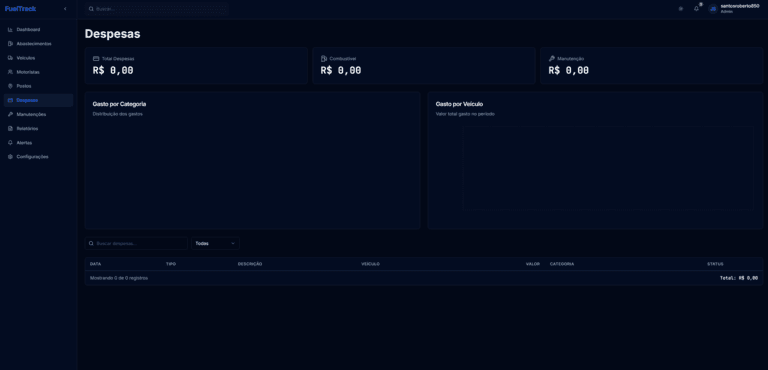Click the user avatar circle
Viewport: 768px width, 370px height.
click(713, 9)
